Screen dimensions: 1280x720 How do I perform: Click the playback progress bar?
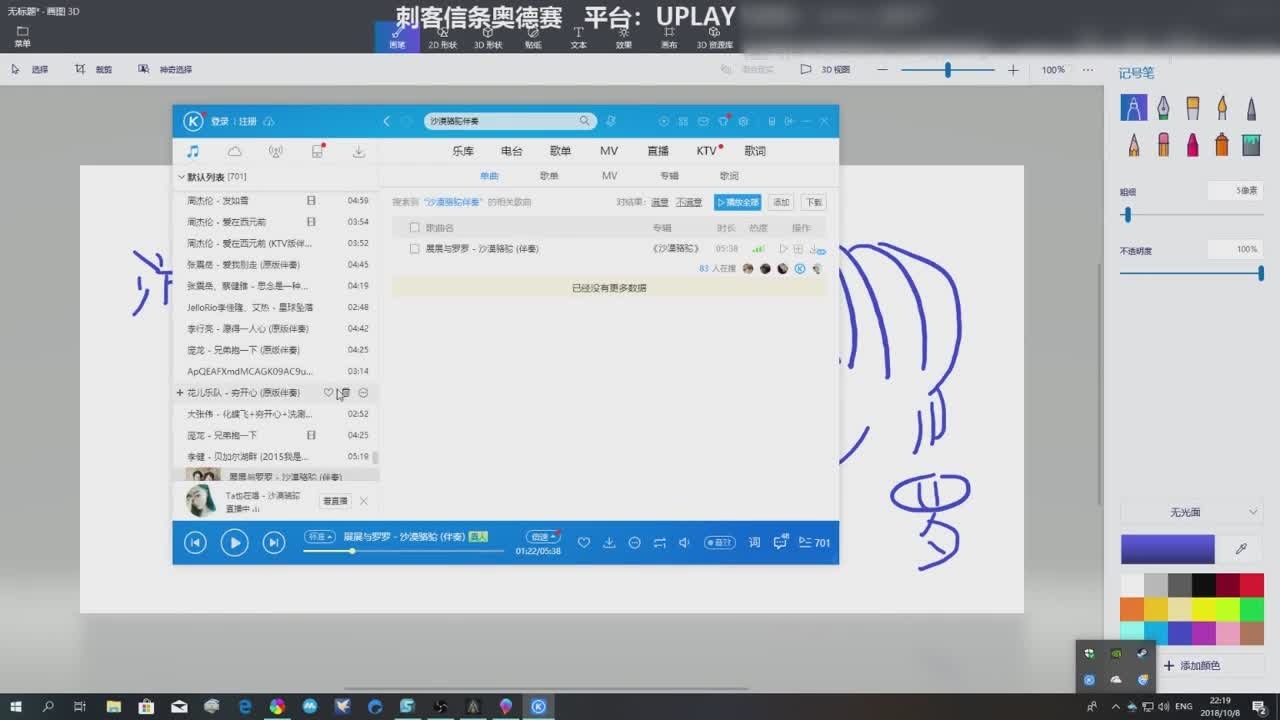pyautogui.click(x=403, y=551)
